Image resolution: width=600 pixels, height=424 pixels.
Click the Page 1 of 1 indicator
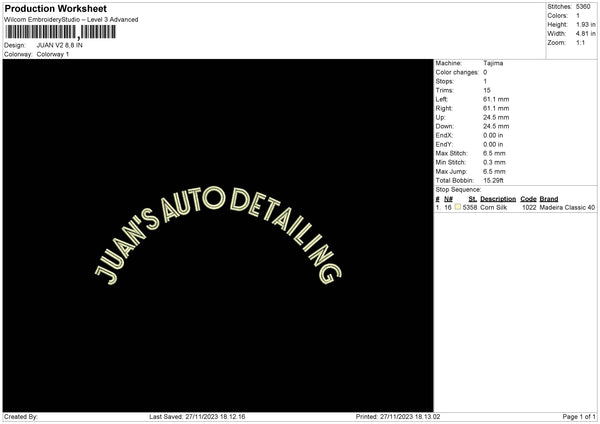(579, 417)
